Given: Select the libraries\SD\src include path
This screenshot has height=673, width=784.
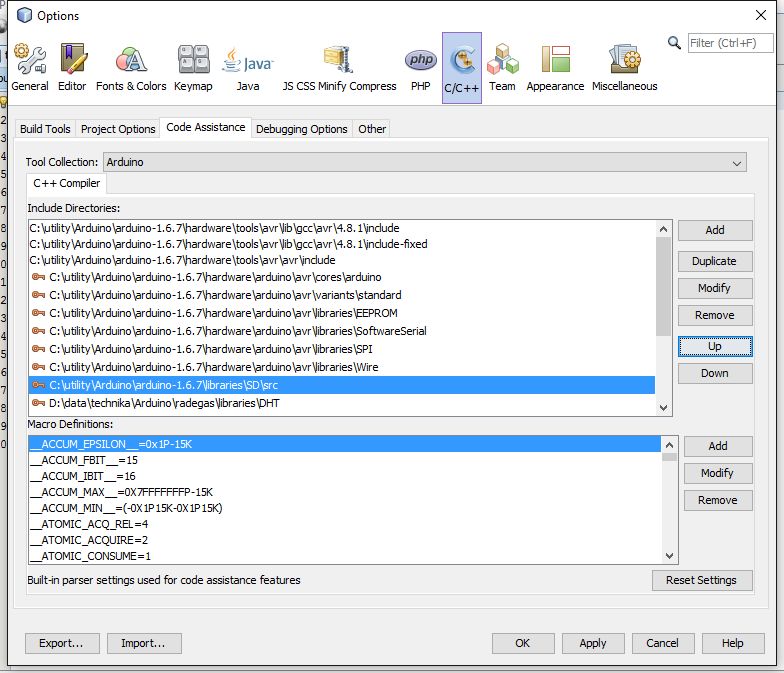Looking at the screenshot, I should [342, 385].
